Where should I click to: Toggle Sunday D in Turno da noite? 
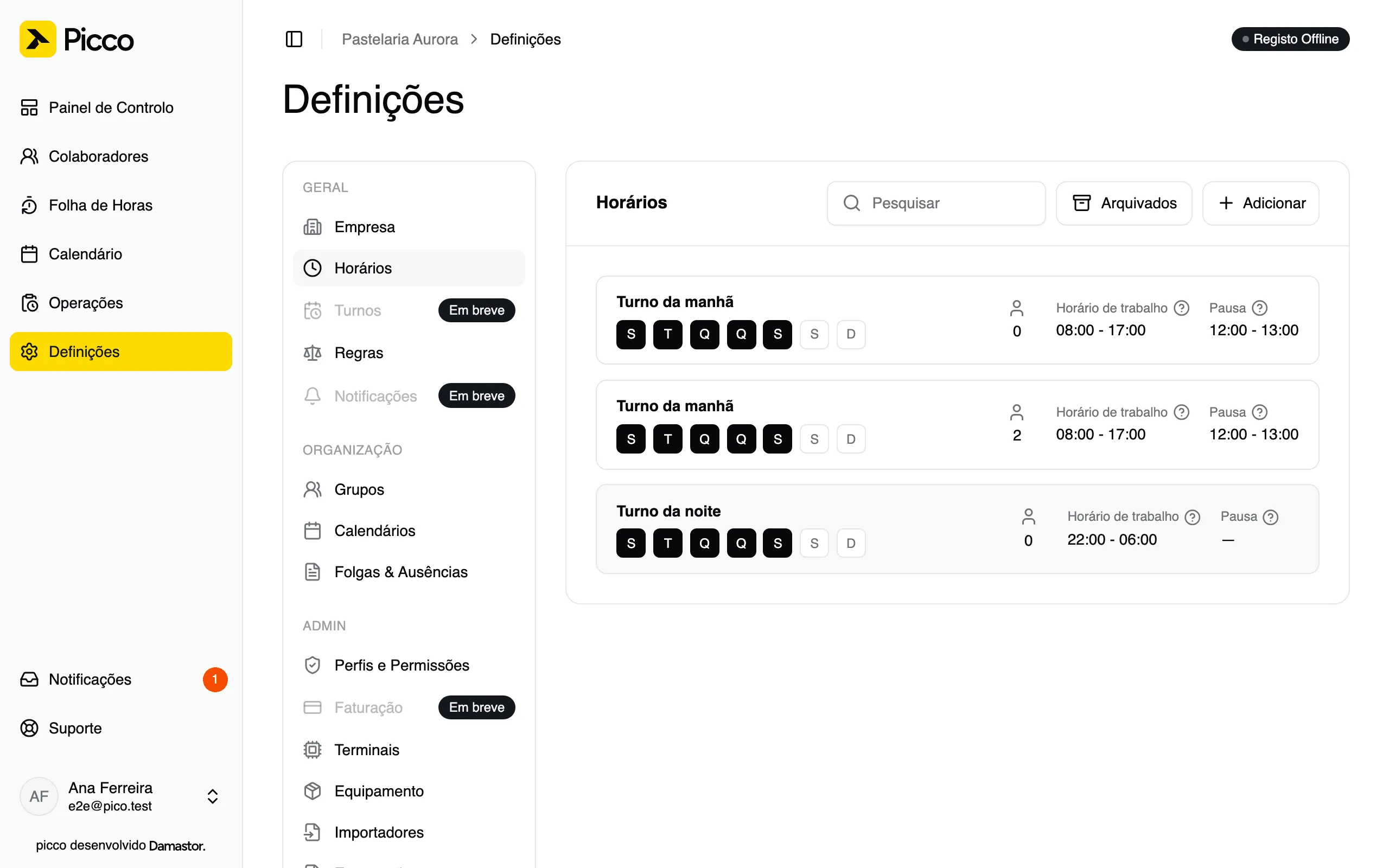tap(851, 543)
